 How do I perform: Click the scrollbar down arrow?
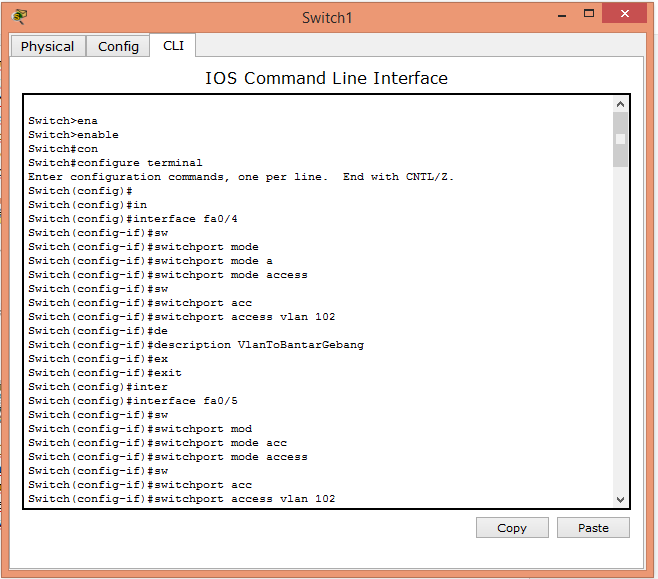[x=620, y=499]
